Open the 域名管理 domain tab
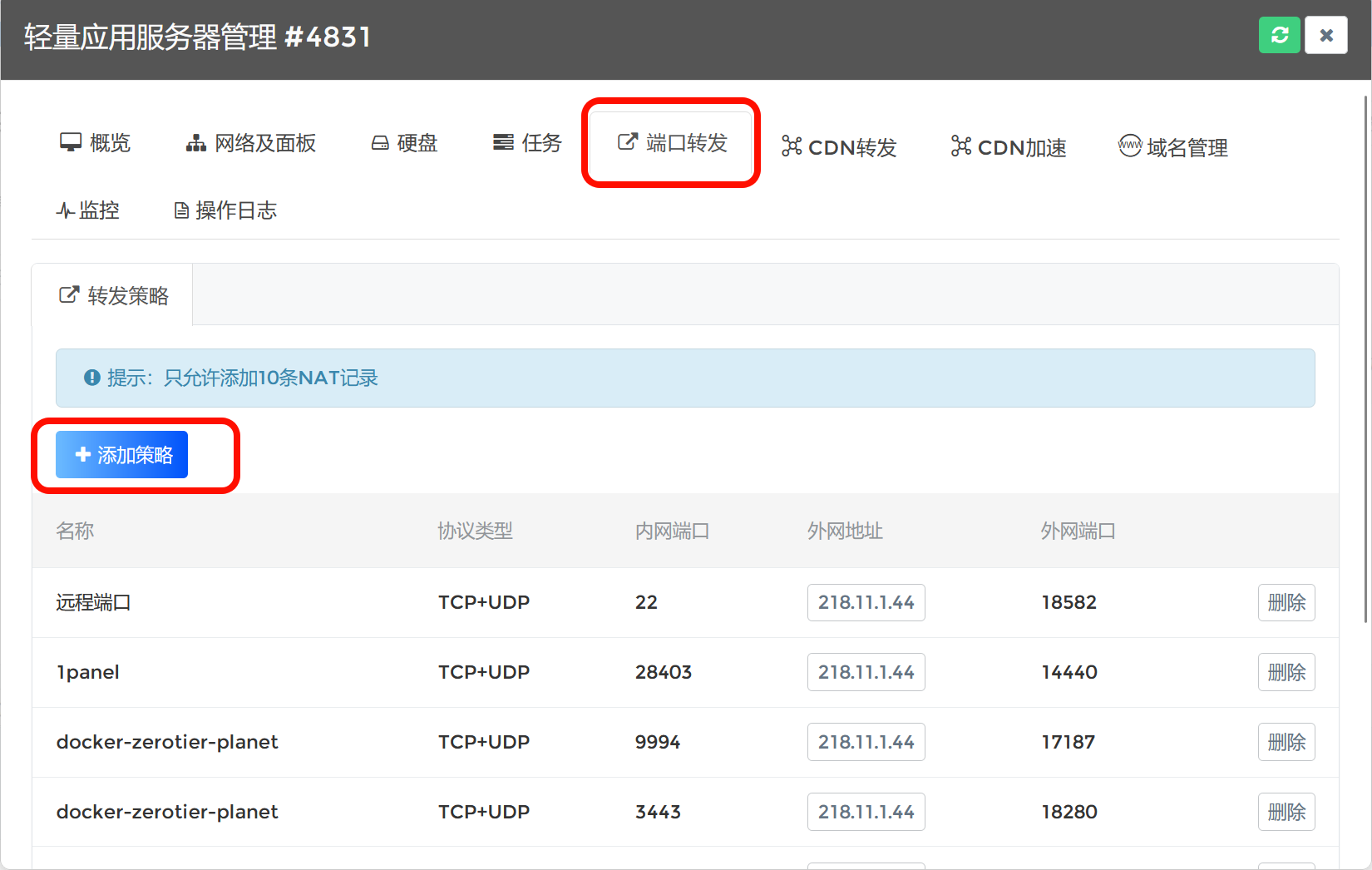This screenshot has height=870, width=1372. click(1172, 147)
